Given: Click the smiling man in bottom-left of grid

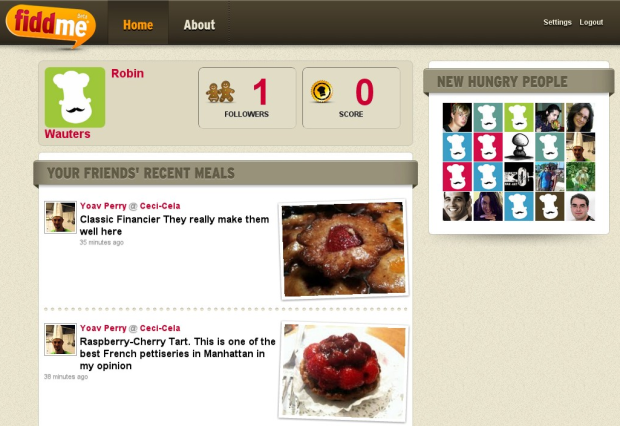Looking at the screenshot, I should tap(457, 206).
